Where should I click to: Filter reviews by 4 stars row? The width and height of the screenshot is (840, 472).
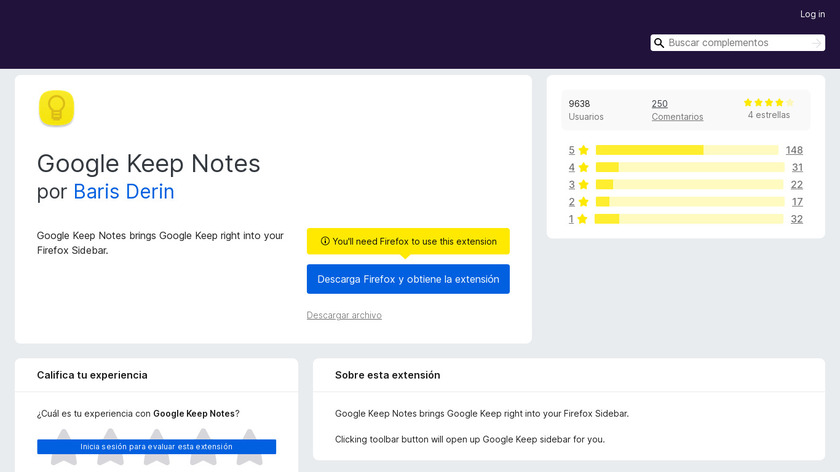pos(687,167)
